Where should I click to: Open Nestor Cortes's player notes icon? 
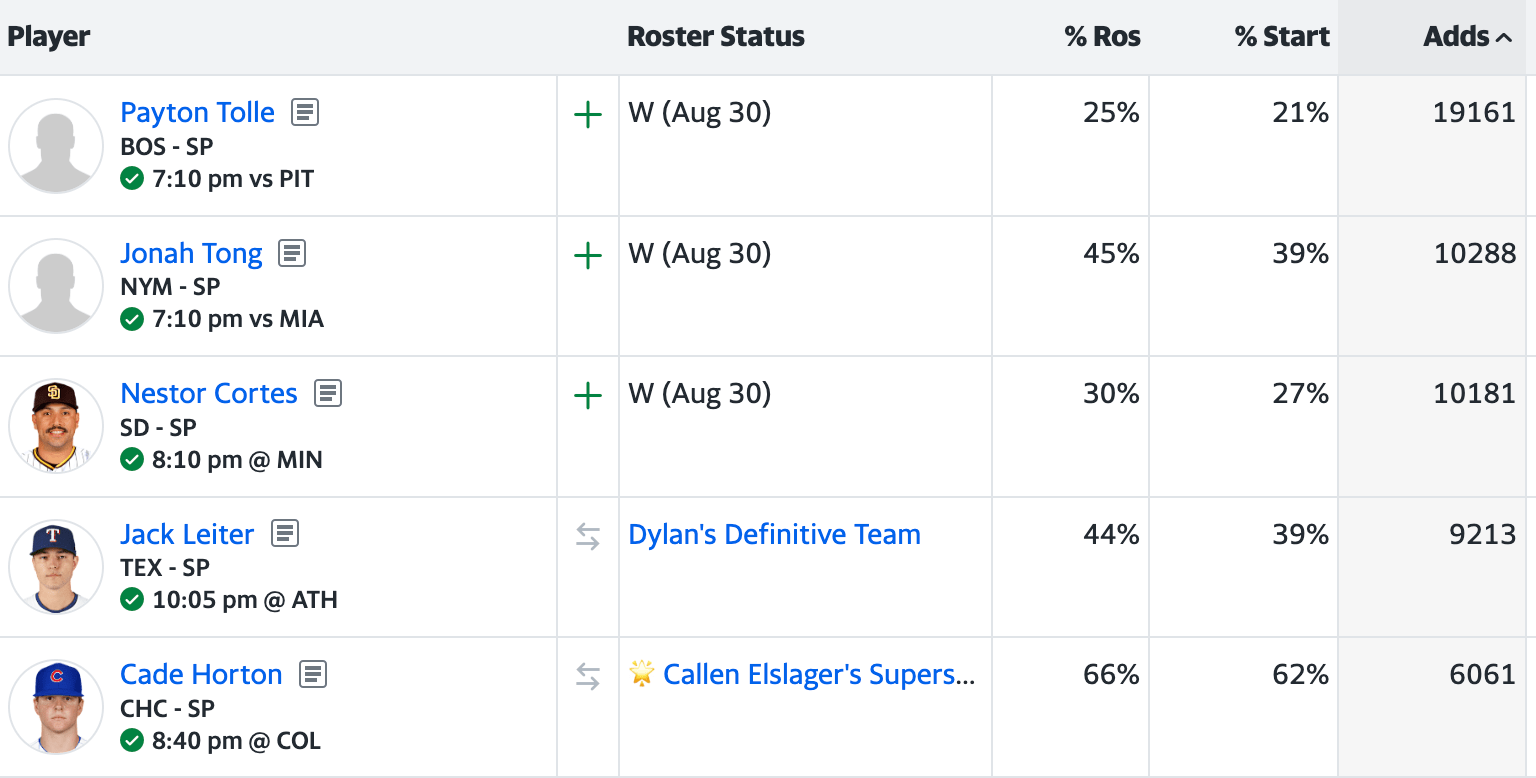328,393
